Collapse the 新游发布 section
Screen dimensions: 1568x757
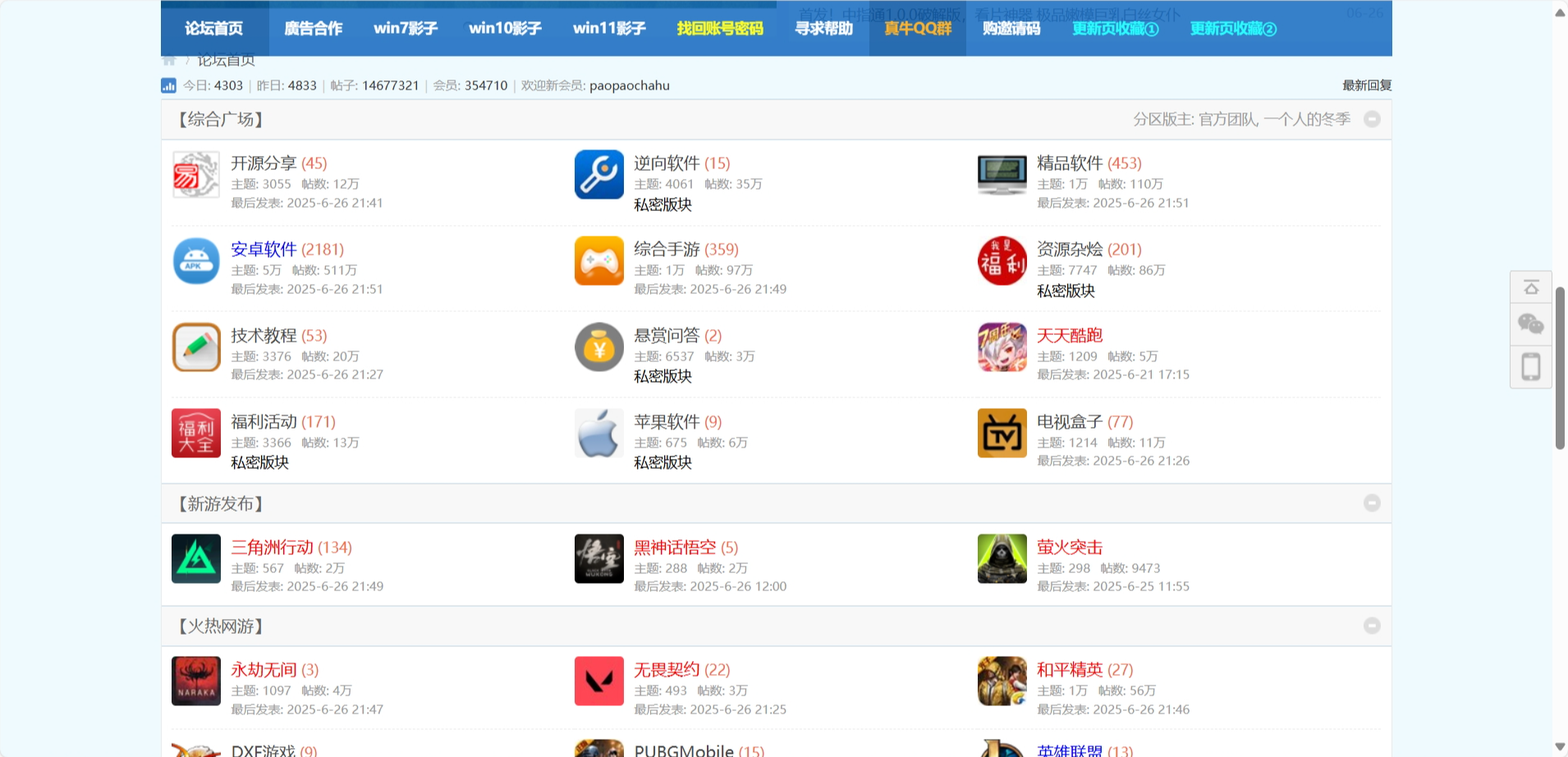tap(1371, 503)
